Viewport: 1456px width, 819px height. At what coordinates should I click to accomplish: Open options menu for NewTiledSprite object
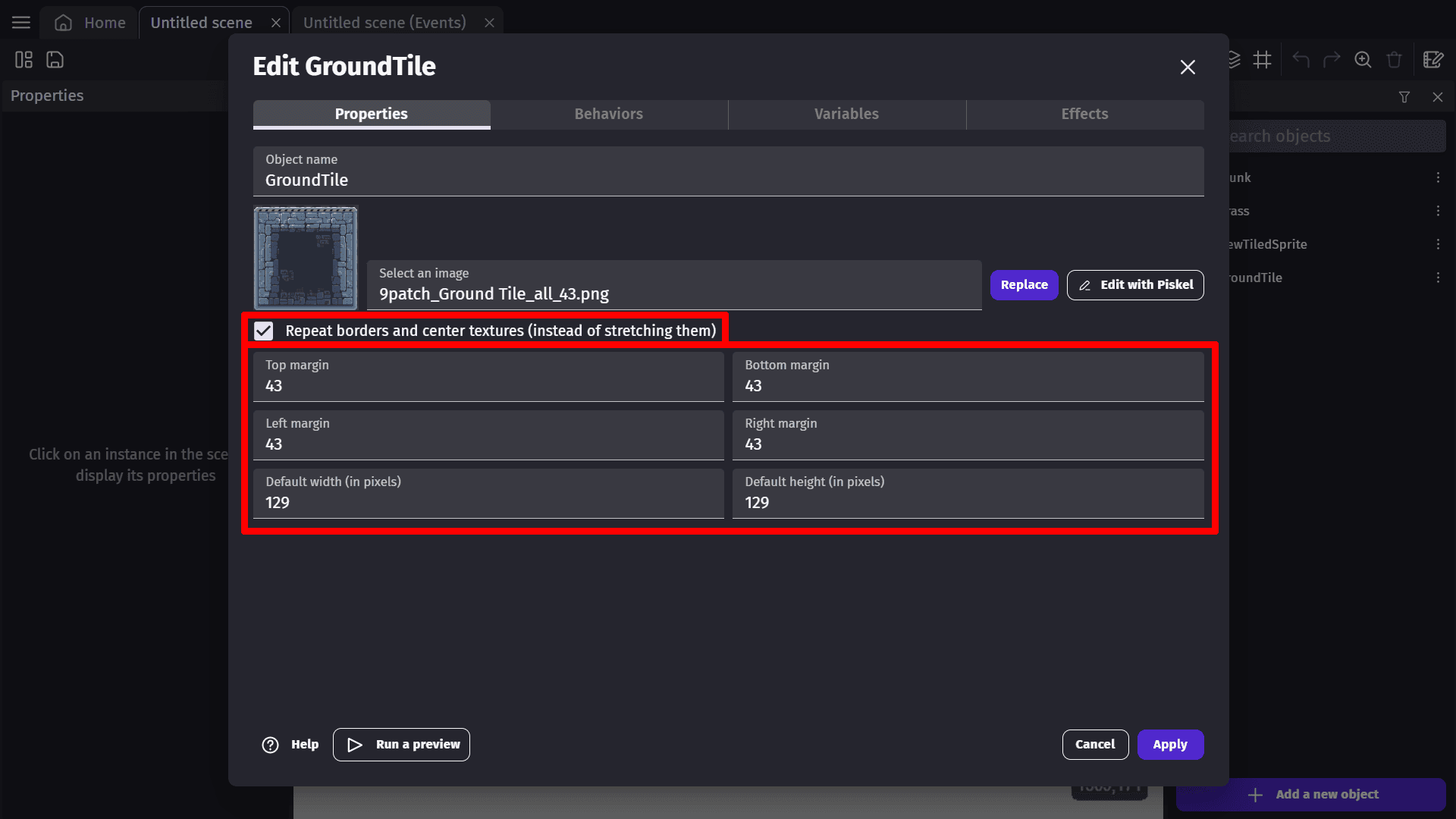[1438, 244]
